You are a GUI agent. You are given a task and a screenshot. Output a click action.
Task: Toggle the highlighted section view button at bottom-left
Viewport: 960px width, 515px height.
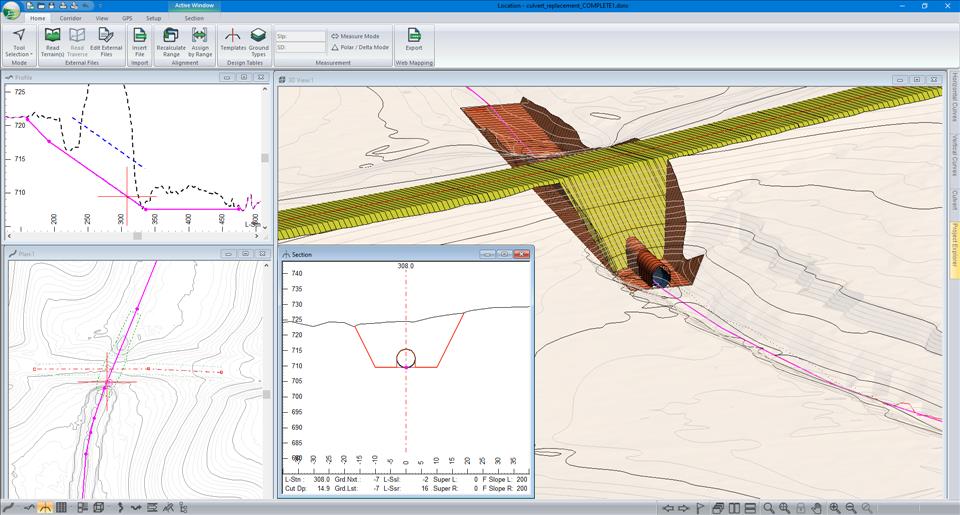(x=45, y=508)
